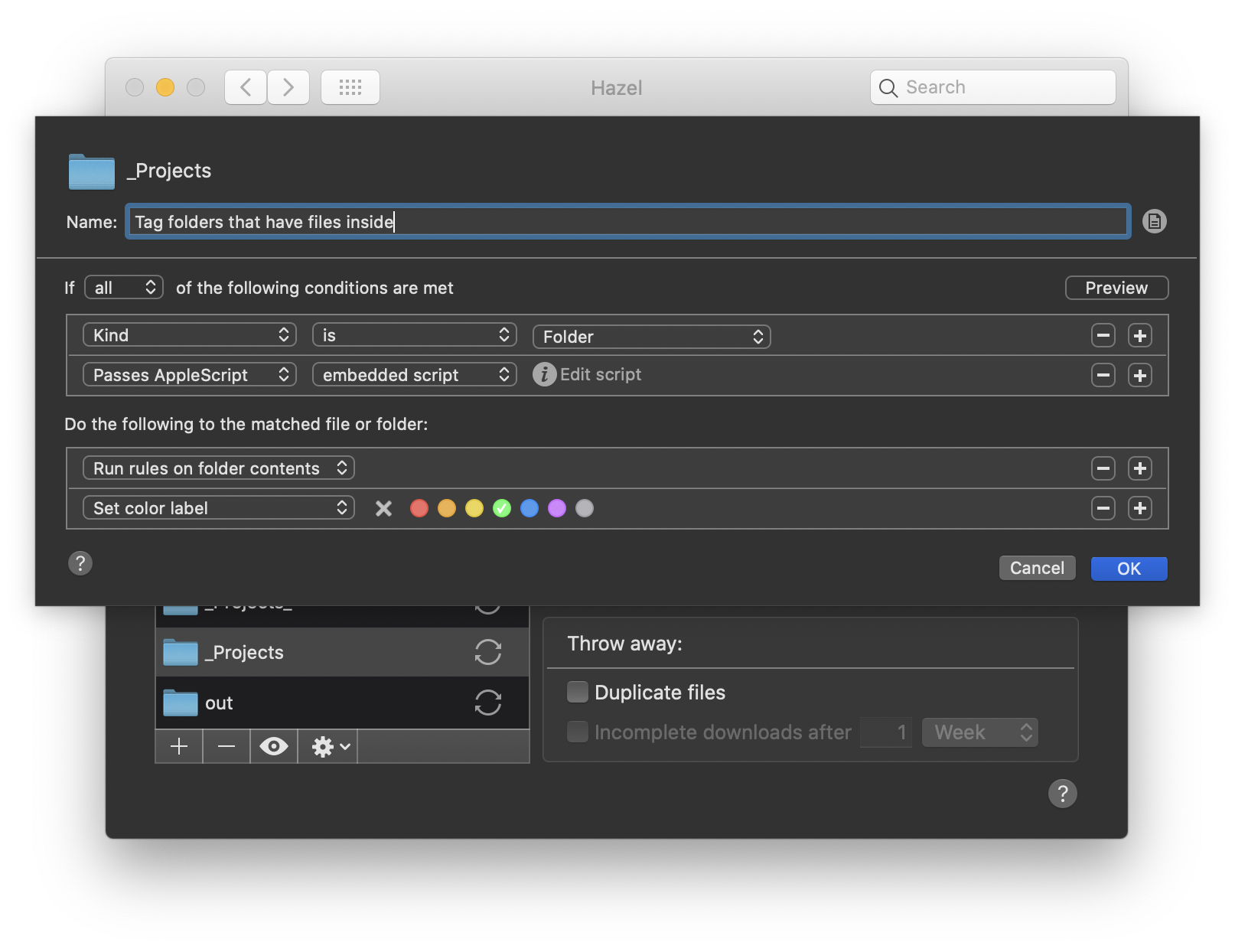
Task: Click the incomplete downloads number field
Action: 886,732
